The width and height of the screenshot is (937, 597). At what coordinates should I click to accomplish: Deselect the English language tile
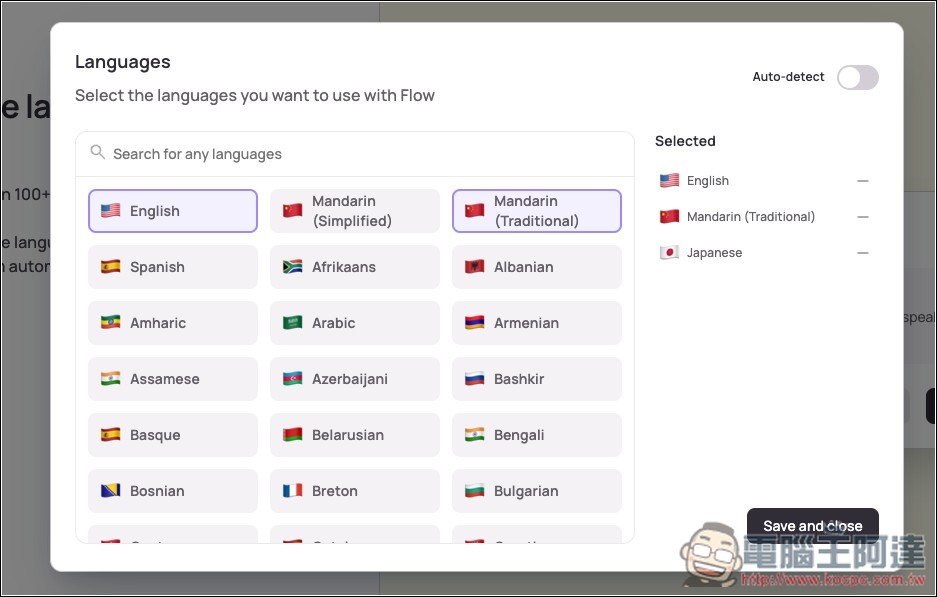[x=173, y=211]
